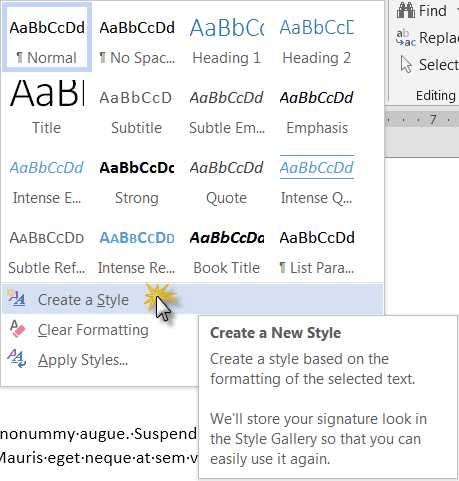
Task: Apply the Intense Quote style
Action: (317, 178)
